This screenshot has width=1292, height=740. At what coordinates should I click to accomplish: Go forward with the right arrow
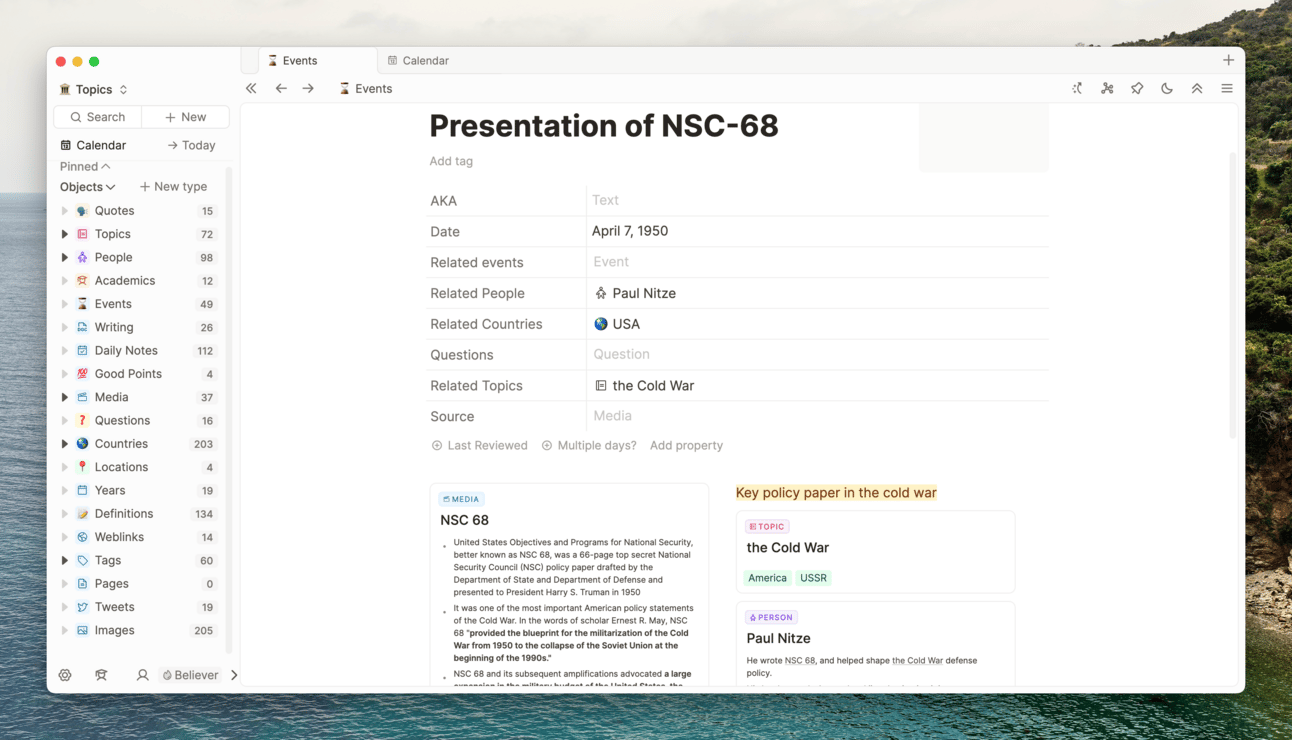[x=308, y=89]
